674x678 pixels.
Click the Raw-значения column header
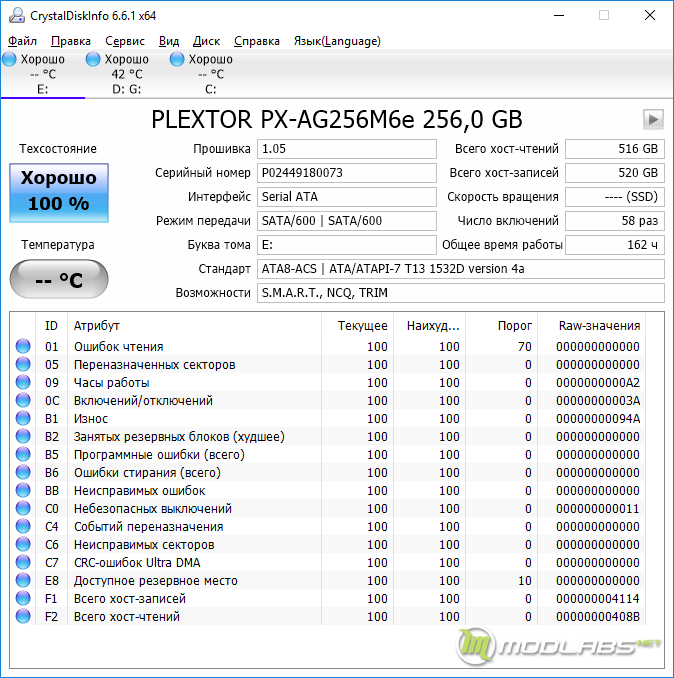(591, 326)
